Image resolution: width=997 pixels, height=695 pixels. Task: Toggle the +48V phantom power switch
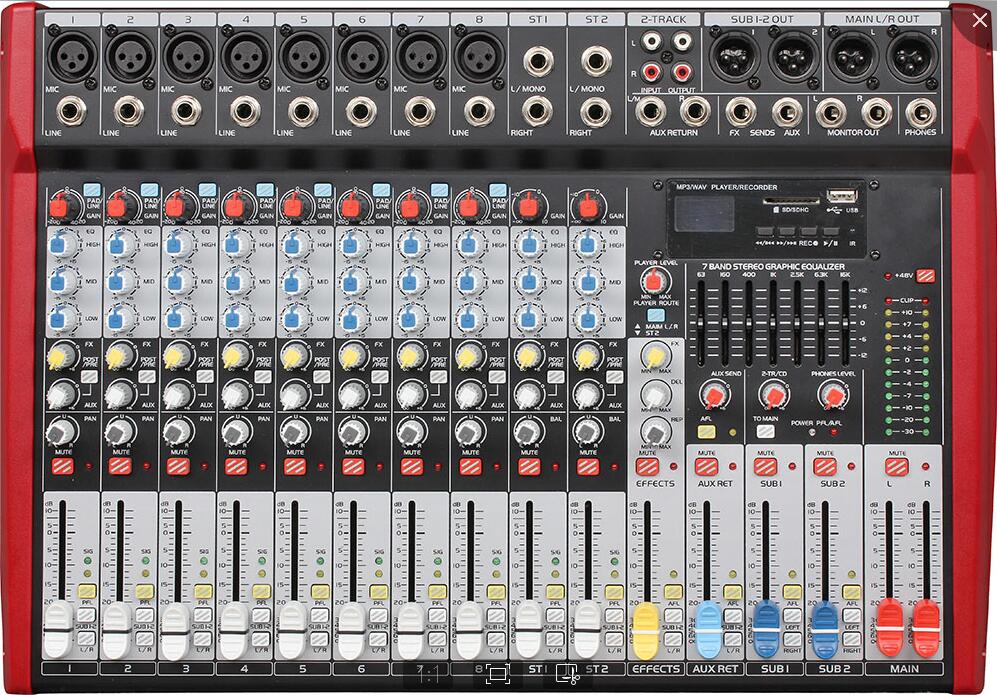pos(925,276)
